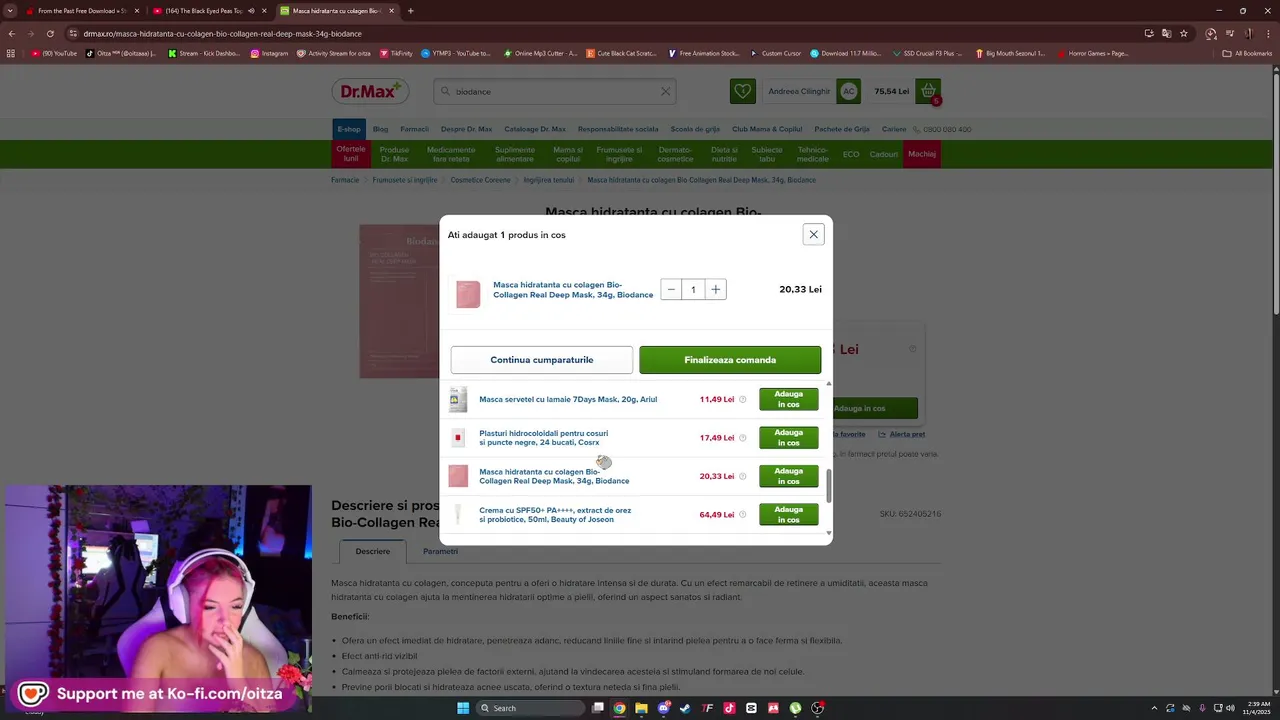Click the Cosrx patches product thumbnail
Viewport: 1280px width, 720px height.
[458, 438]
